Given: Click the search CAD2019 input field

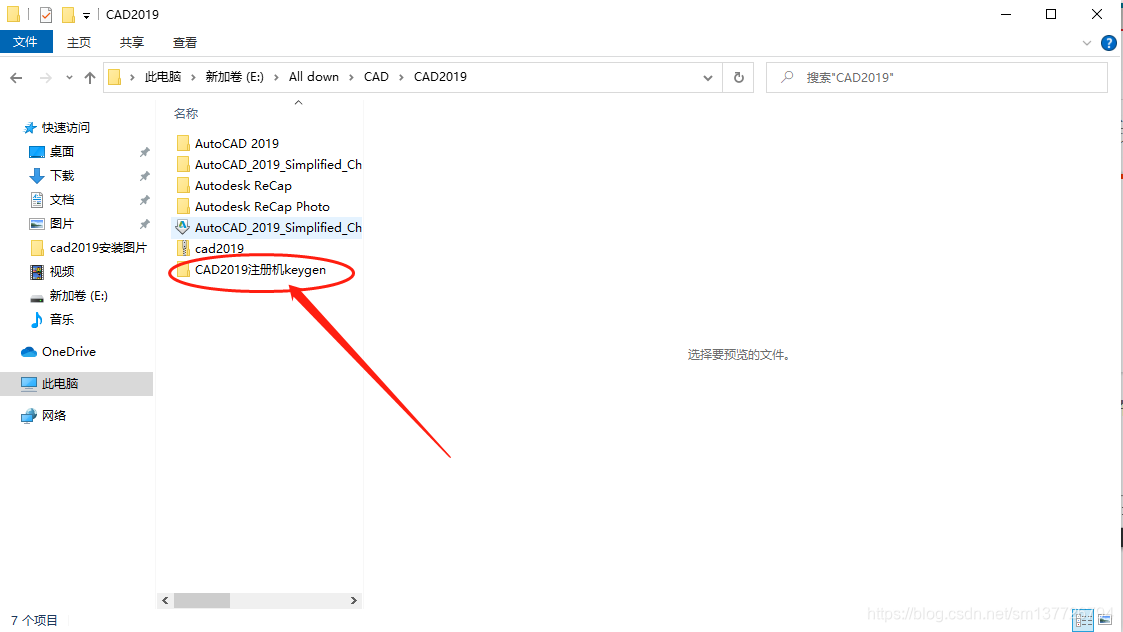Looking at the screenshot, I should (937, 77).
